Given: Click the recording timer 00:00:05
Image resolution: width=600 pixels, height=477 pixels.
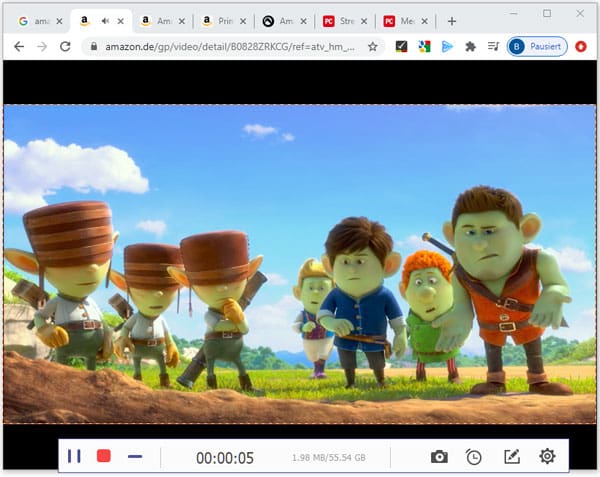Looking at the screenshot, I should pyautogui.click(x=225, y=458).
